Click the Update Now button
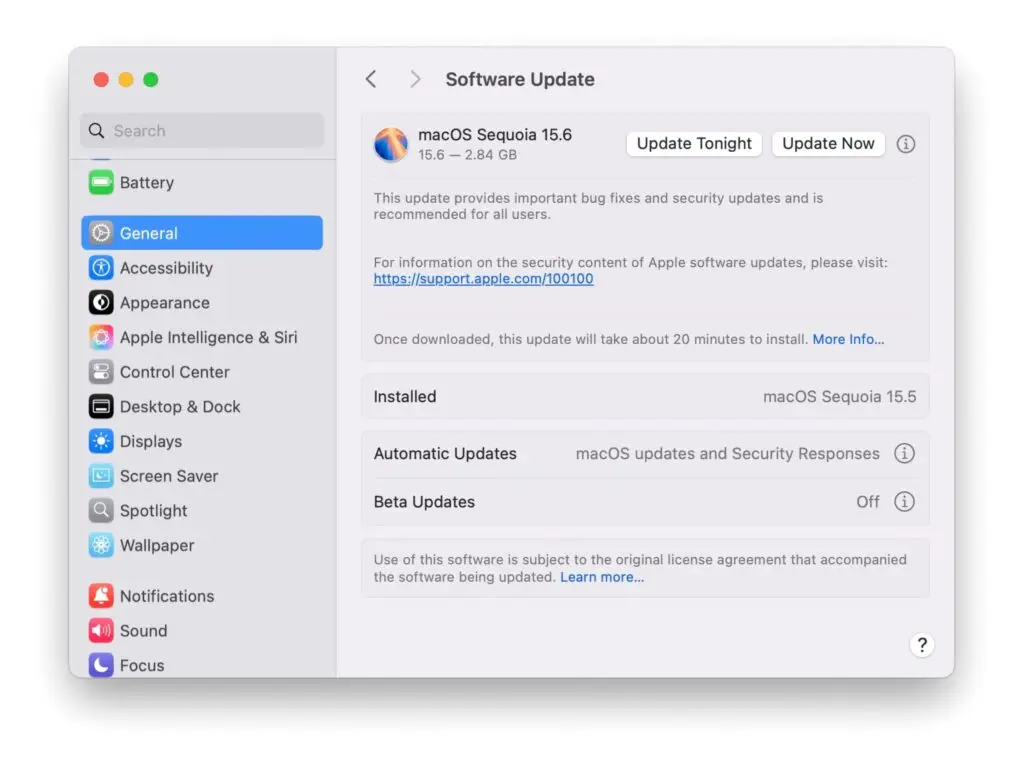Viewport: 1024px width, 769px height. [828, 144]
